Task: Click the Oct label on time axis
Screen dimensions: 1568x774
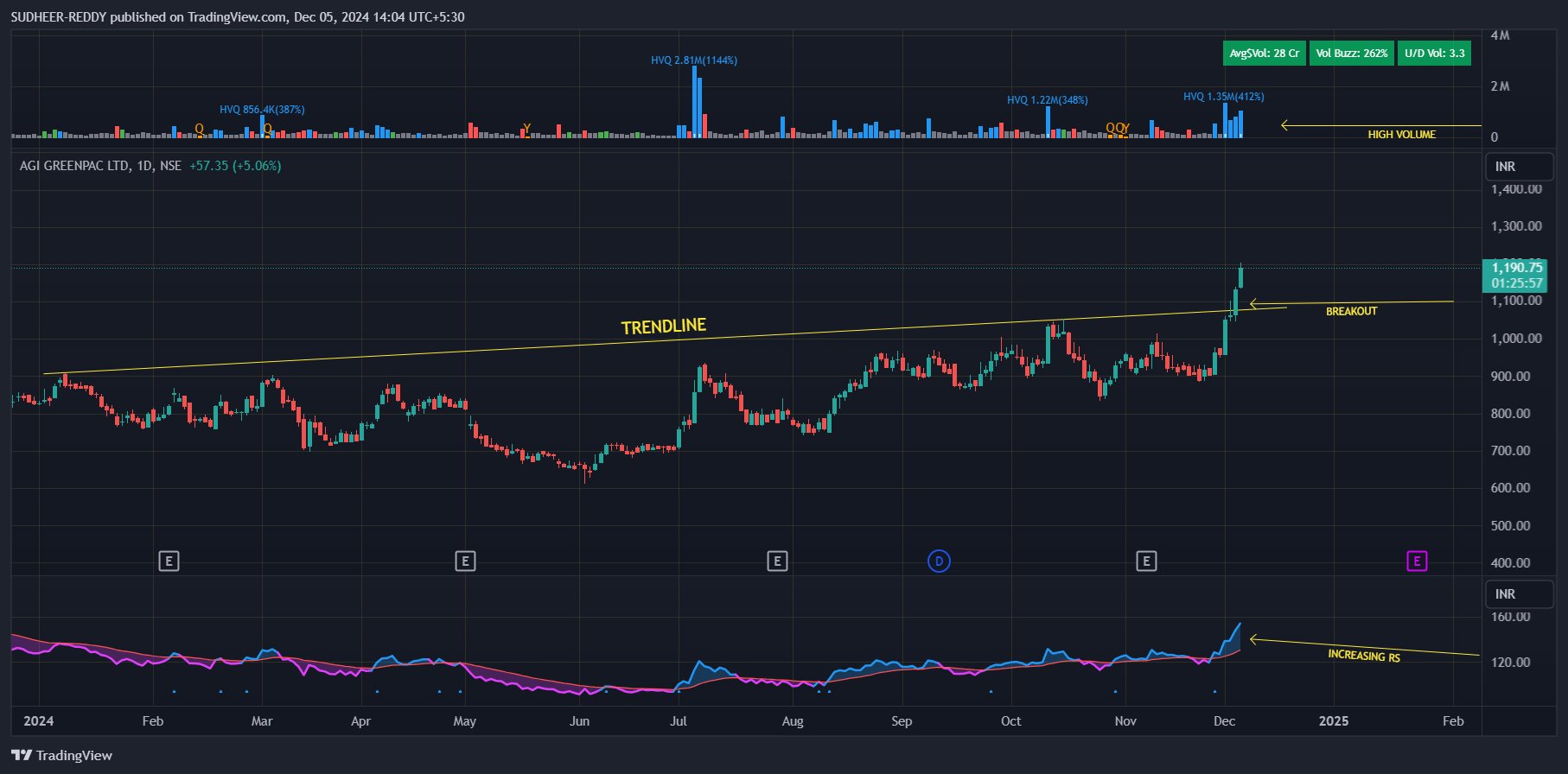Action: coord(1010,721)
